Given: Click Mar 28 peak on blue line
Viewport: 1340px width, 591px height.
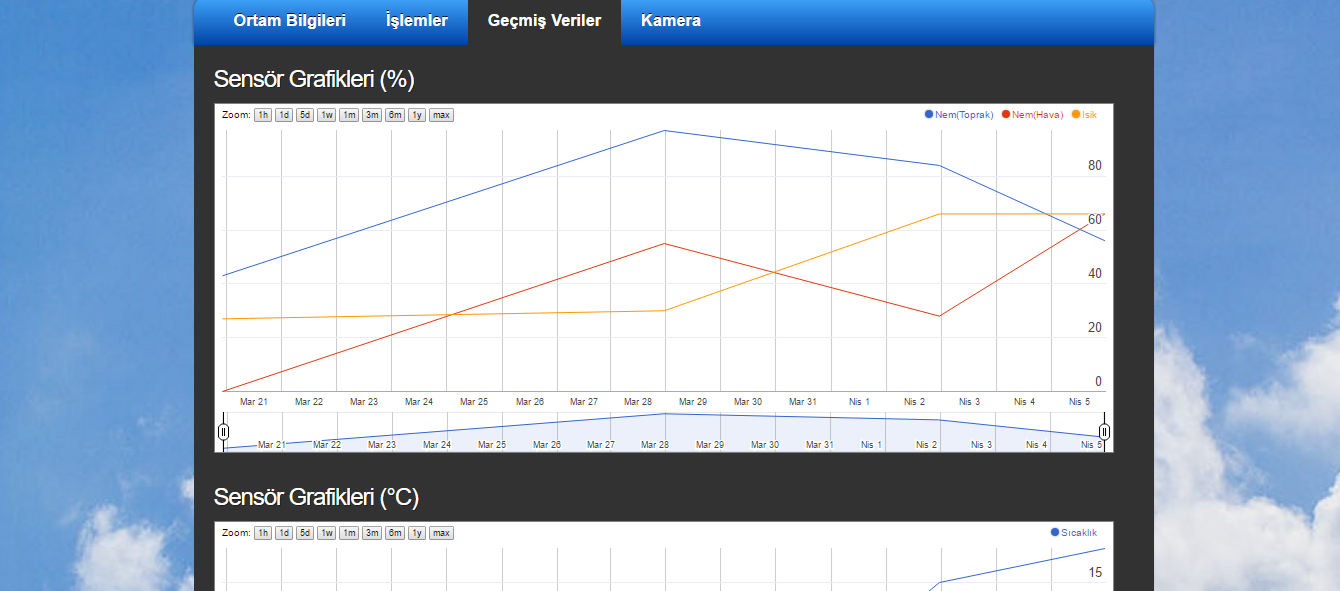Looking at the screenshot, I should [665, 131].
